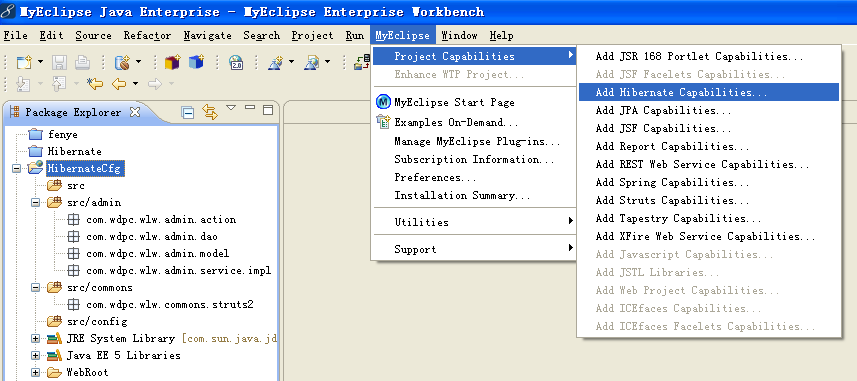Click the second cone with globe icon

pyautogui.click(x=312, y=62)
